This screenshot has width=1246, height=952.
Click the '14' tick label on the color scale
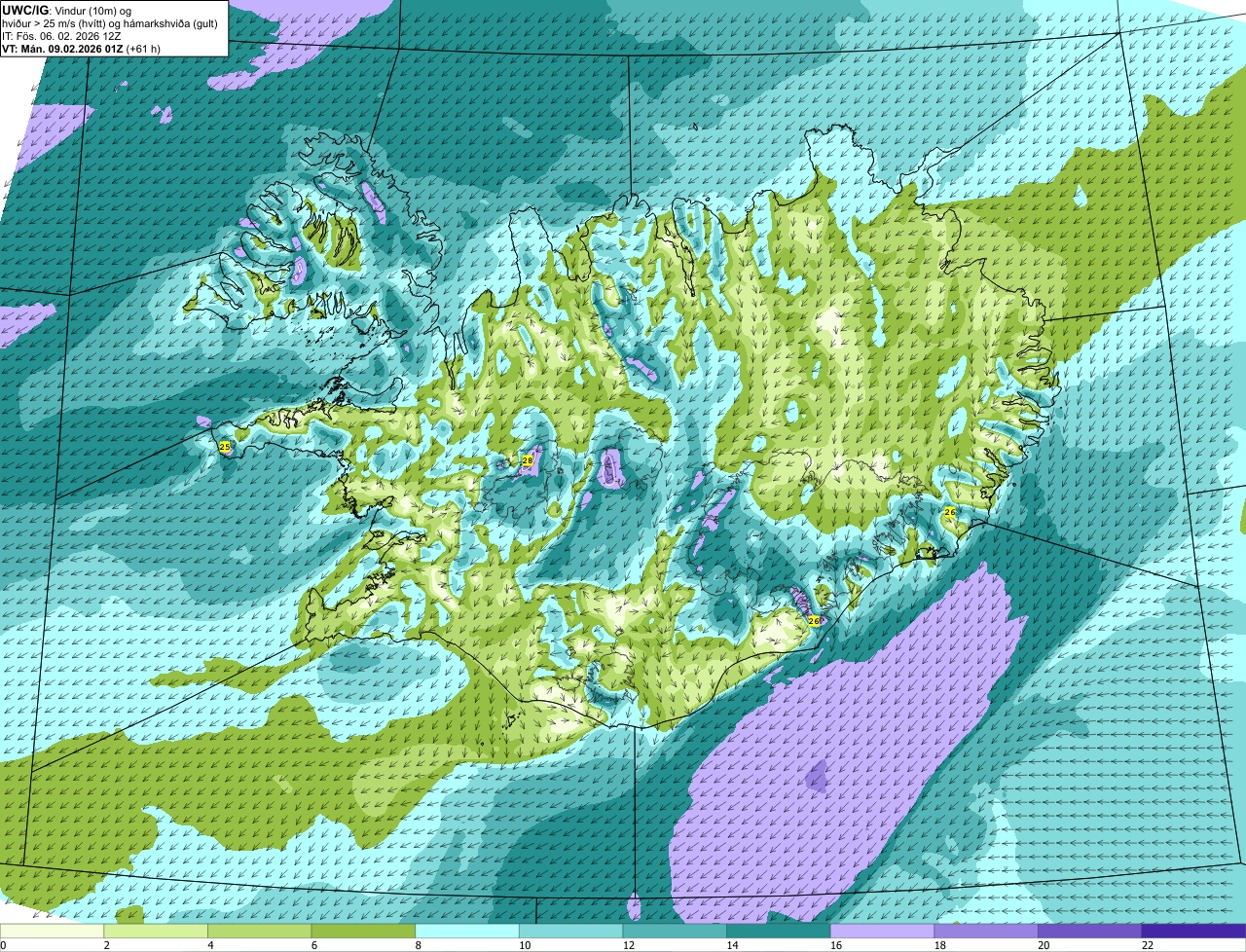[732, 945]
